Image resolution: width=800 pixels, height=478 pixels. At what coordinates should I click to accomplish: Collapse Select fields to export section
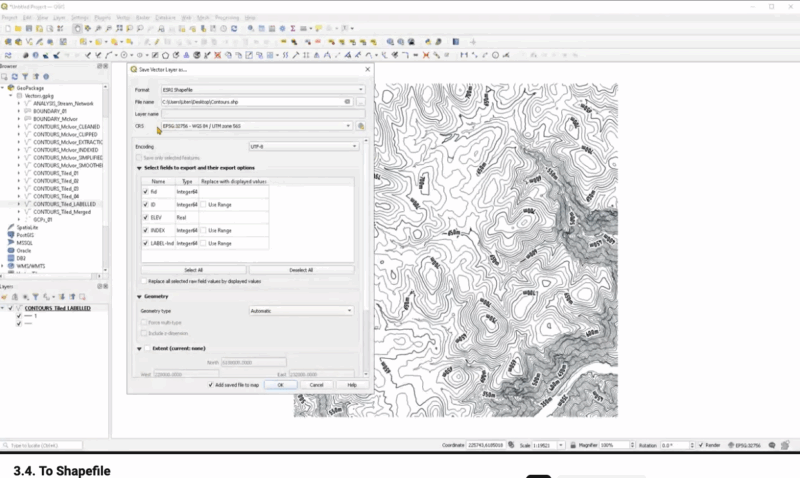point(139,168)
